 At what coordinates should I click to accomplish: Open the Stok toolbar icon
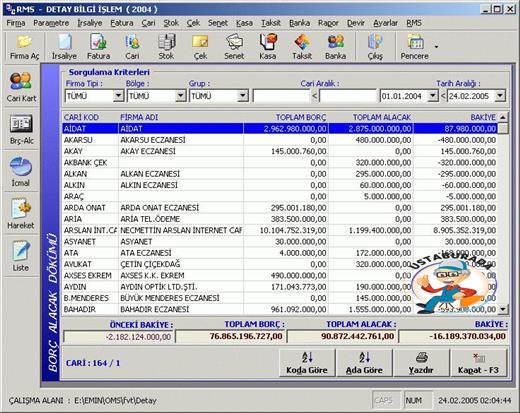[166, 47]
